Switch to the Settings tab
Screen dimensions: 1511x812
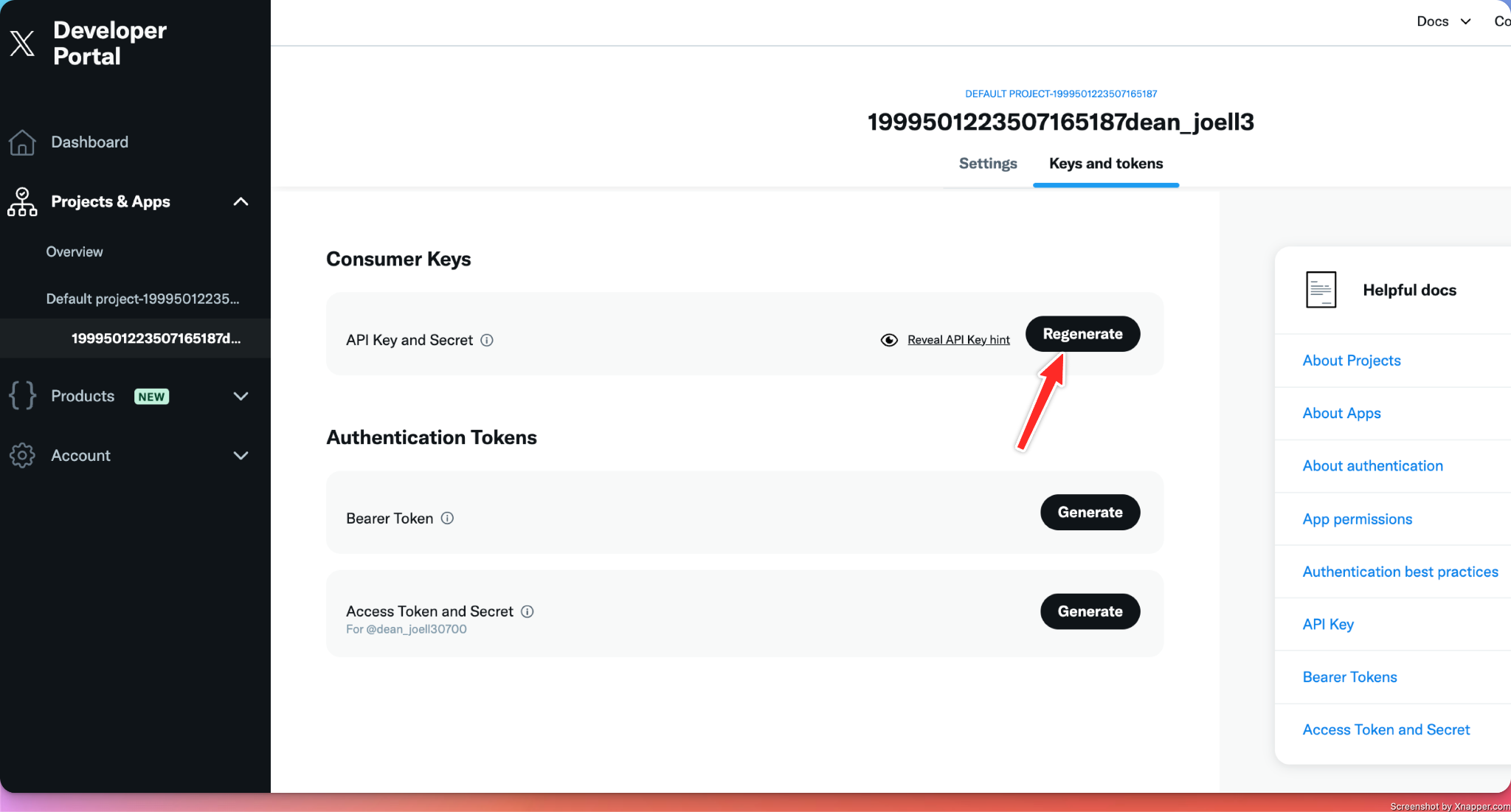[x=987, y=164]
